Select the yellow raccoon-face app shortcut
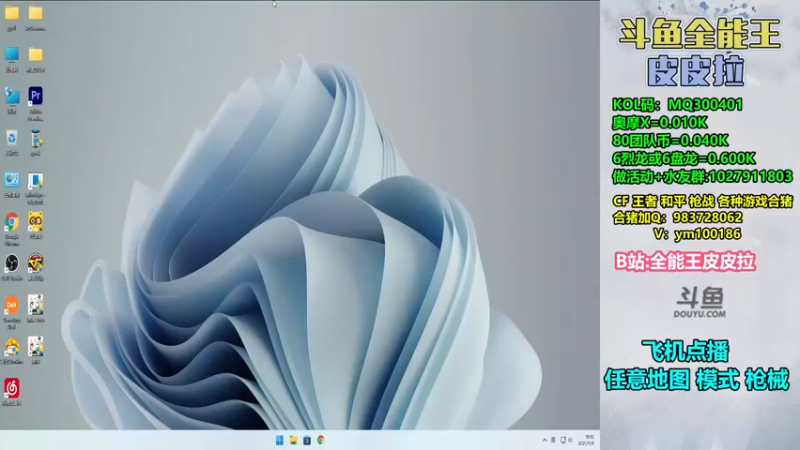This screenshot has height=450, width=800. tap(35, 222)
